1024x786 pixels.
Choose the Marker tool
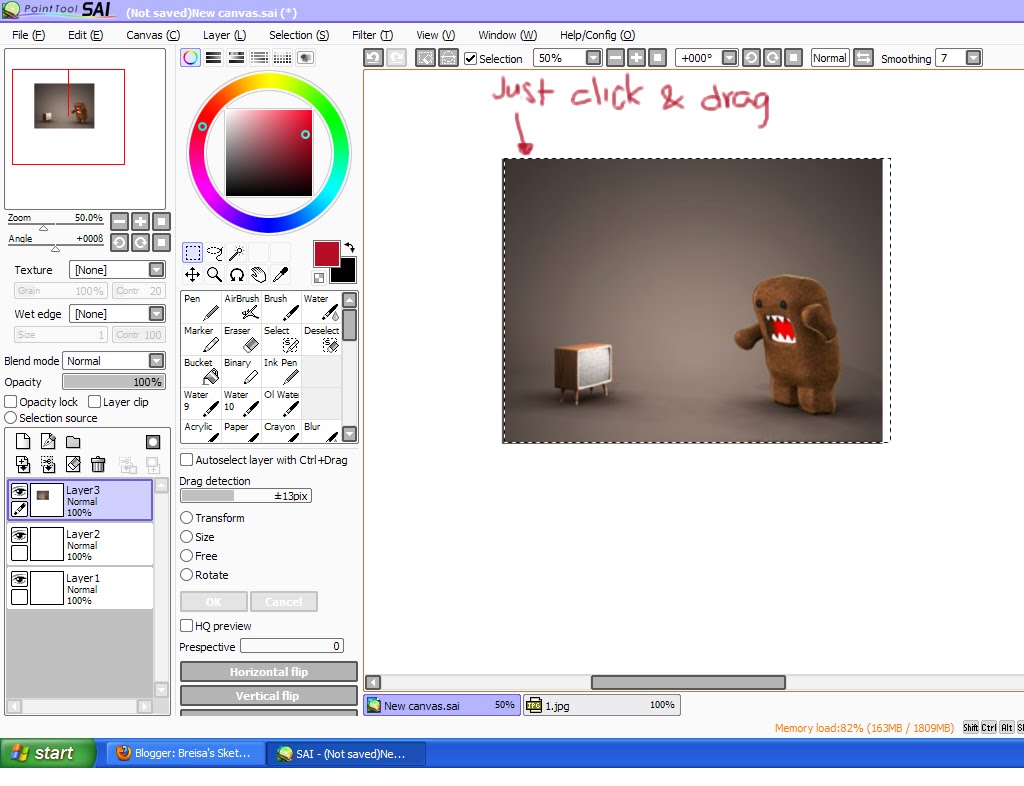click(x=201, y=339)
